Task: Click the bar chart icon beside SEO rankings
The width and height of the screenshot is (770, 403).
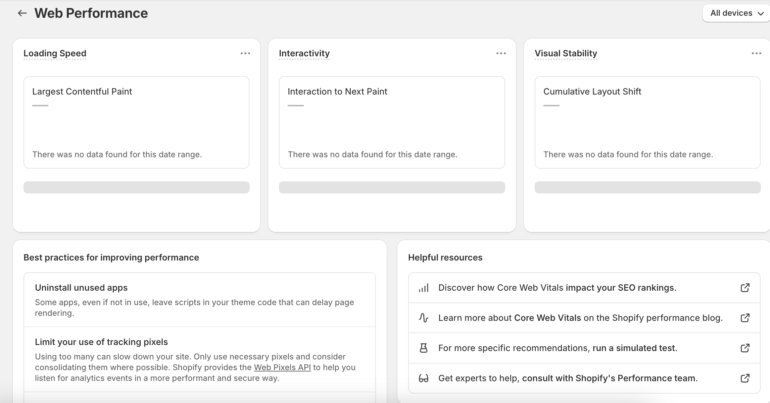Action: click(x=423, y=288)
